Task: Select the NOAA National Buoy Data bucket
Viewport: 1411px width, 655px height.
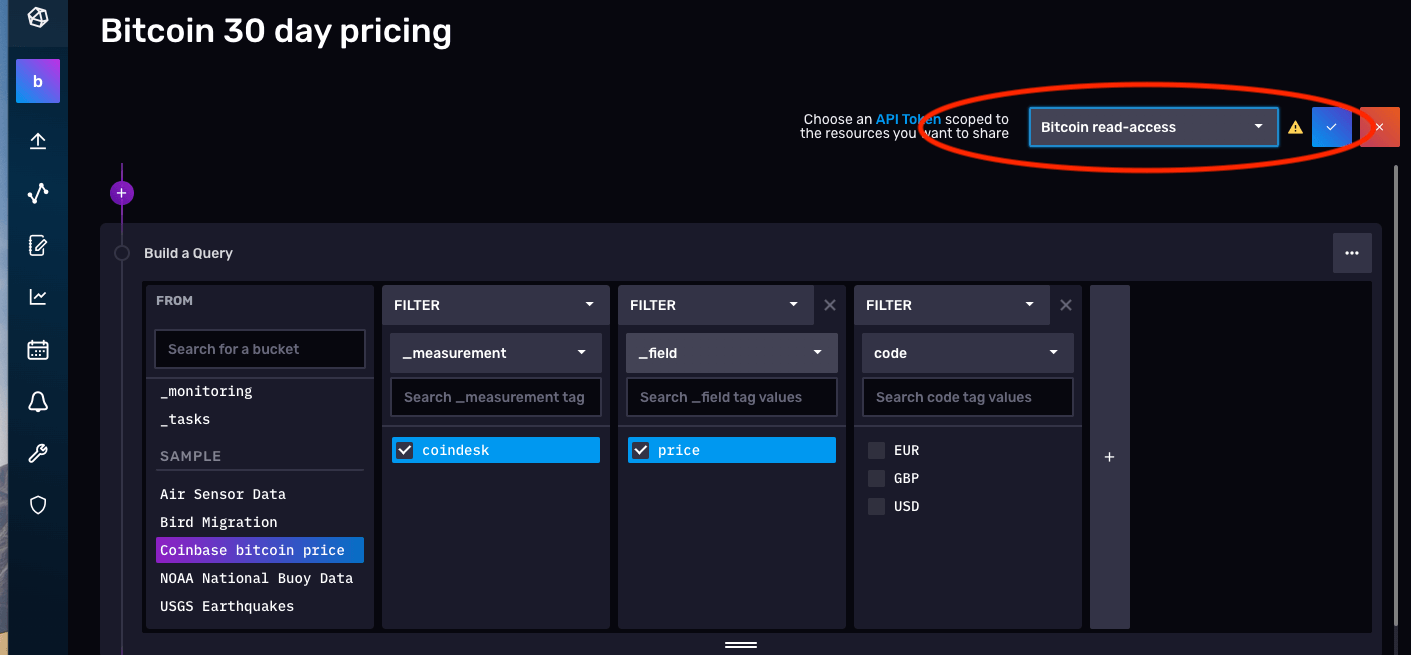Action: (256, 577)
